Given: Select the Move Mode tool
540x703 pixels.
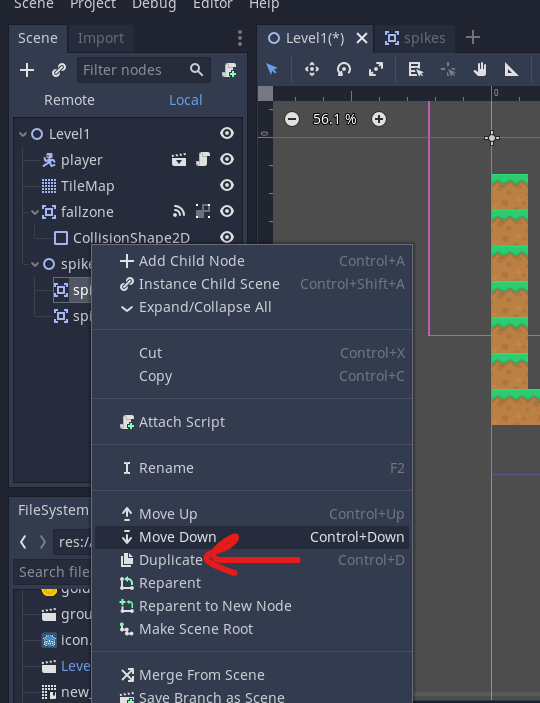Looking at the screenshot, I should coord(312,69).
